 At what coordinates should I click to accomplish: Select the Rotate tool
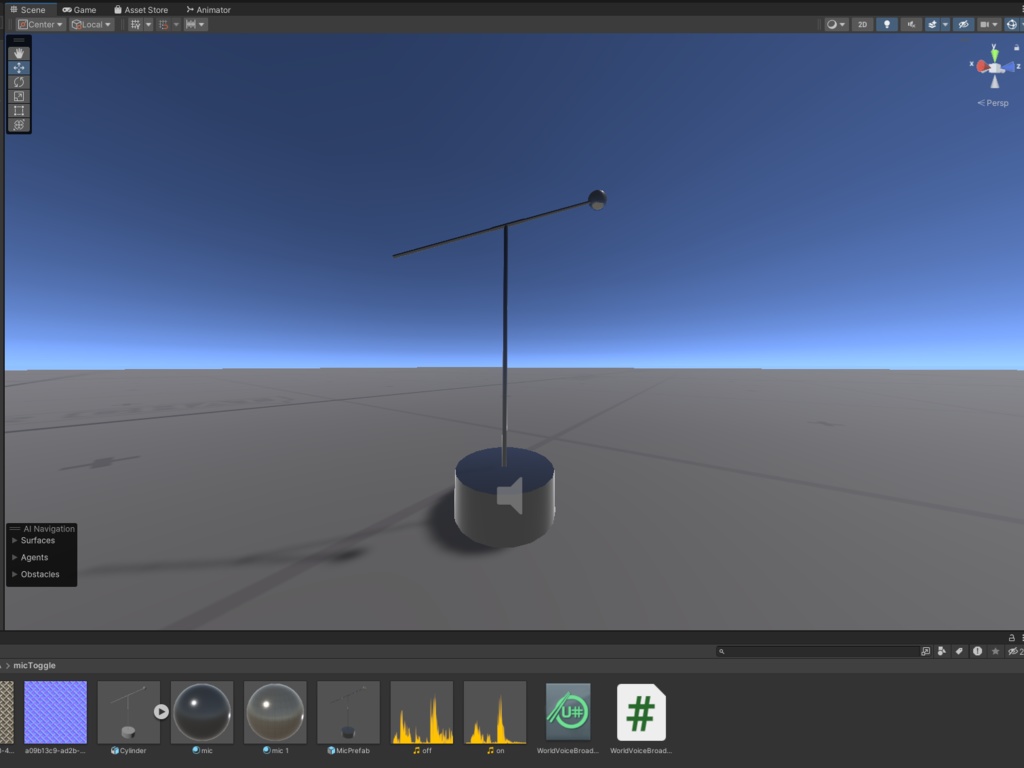(18, 82)
